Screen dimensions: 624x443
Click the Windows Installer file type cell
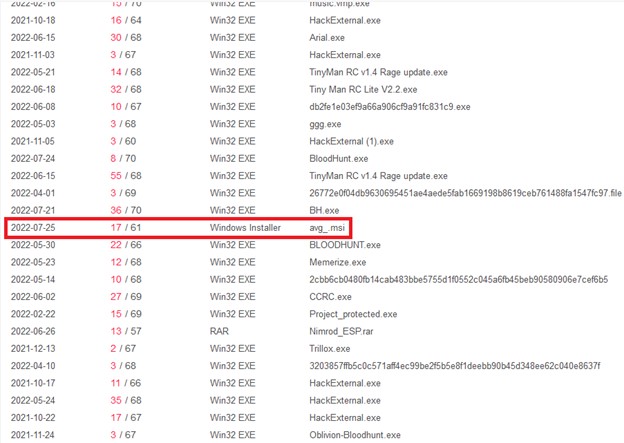point(248,228)
